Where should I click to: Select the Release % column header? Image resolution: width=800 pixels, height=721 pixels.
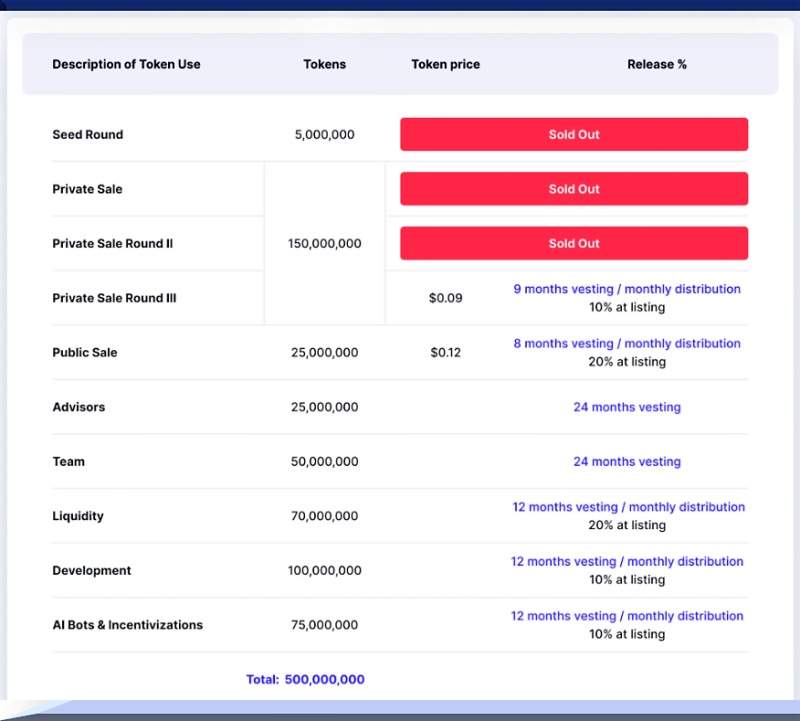pyautogui.click(x=657, y=64)
